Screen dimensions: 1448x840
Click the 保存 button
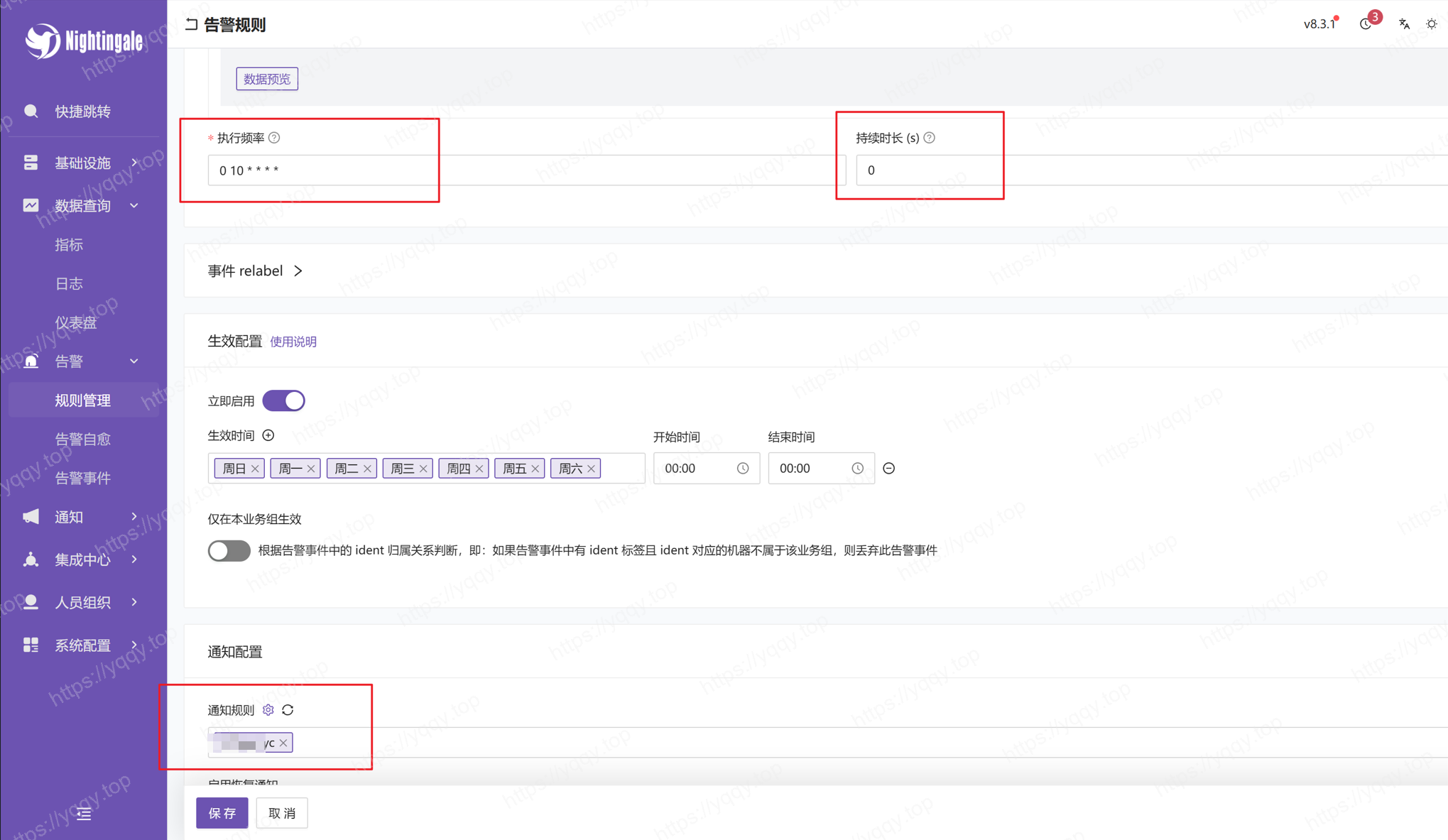click(222, 813)
